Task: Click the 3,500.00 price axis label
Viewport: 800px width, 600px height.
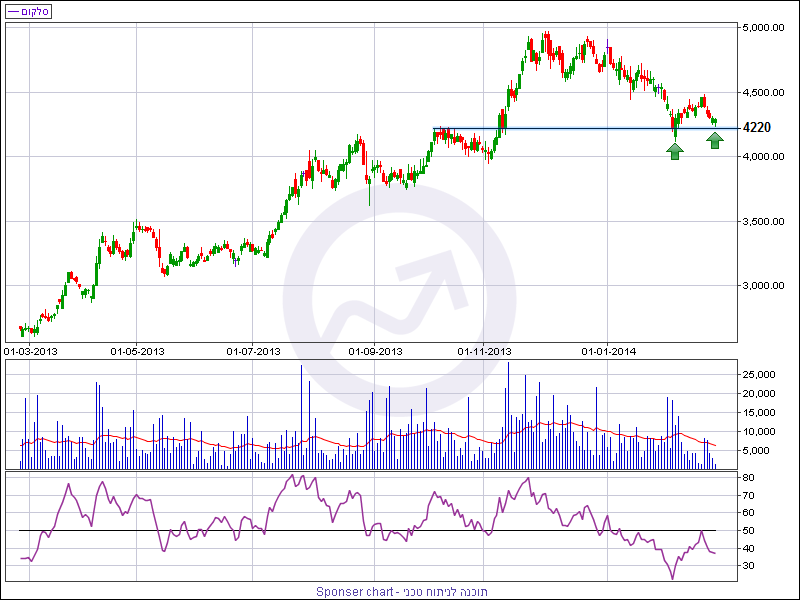Action: coord(763,221)
